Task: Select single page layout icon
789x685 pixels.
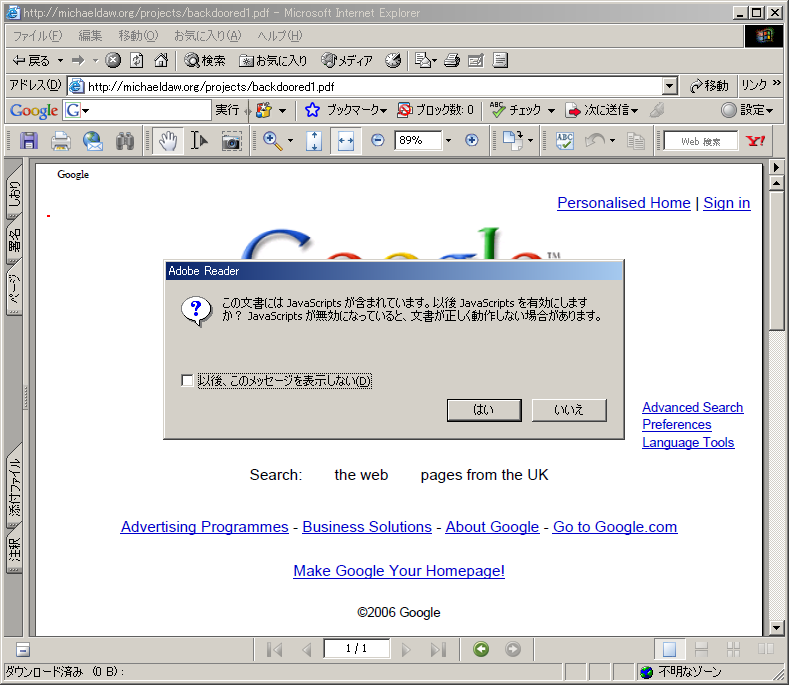Action: pos(669,649)
